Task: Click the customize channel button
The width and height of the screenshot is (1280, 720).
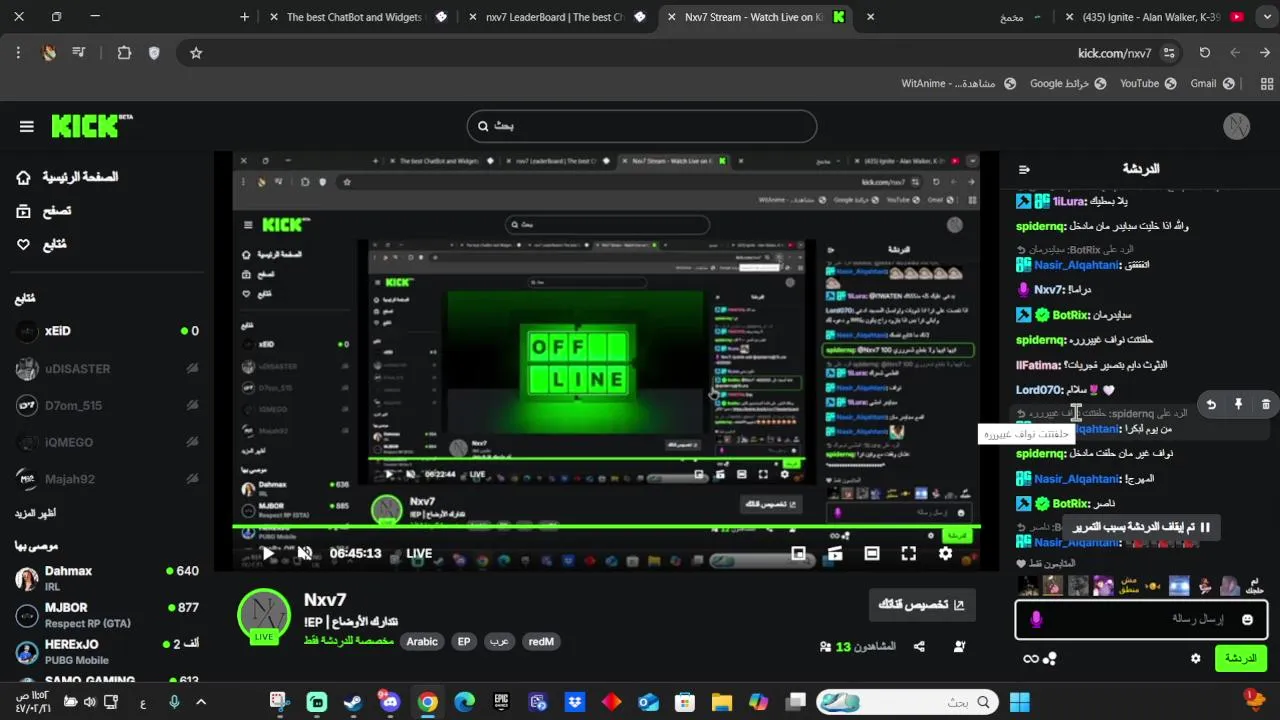Action: 922,605
